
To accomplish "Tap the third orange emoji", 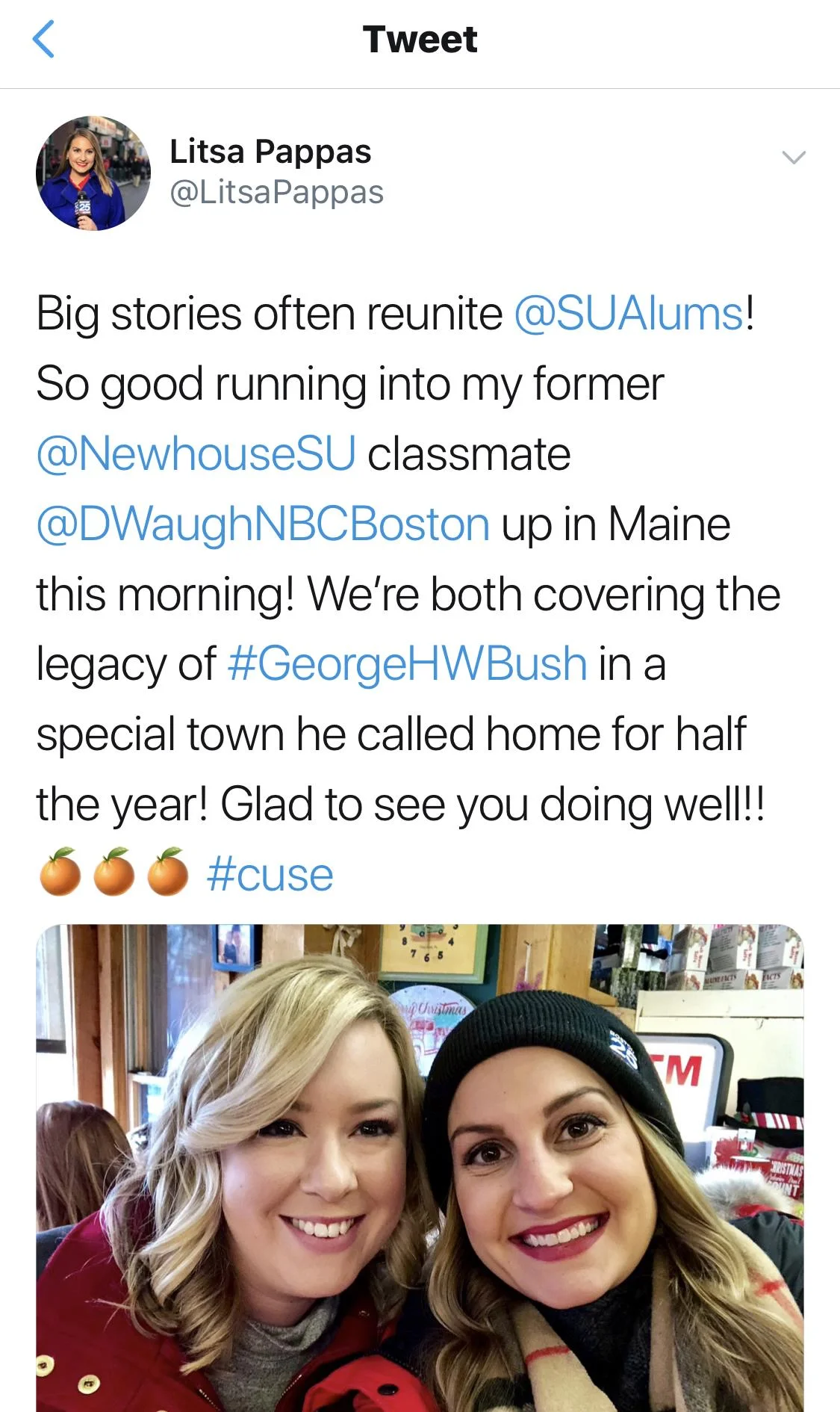I will click(168, 872).
